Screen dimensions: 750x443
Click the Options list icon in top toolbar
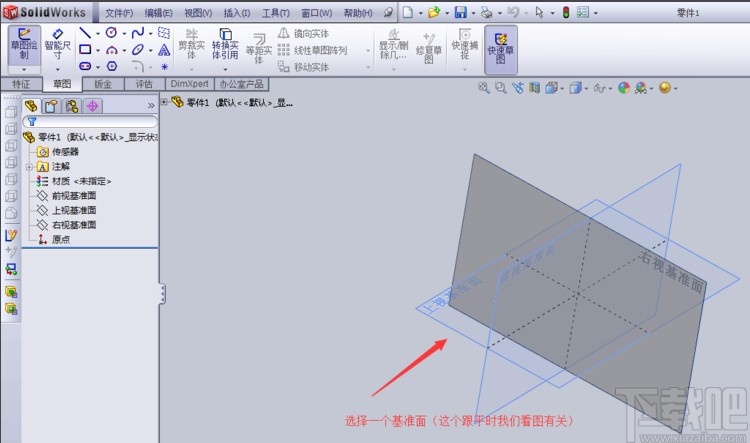pyautogui.click(x=583, y=12)
